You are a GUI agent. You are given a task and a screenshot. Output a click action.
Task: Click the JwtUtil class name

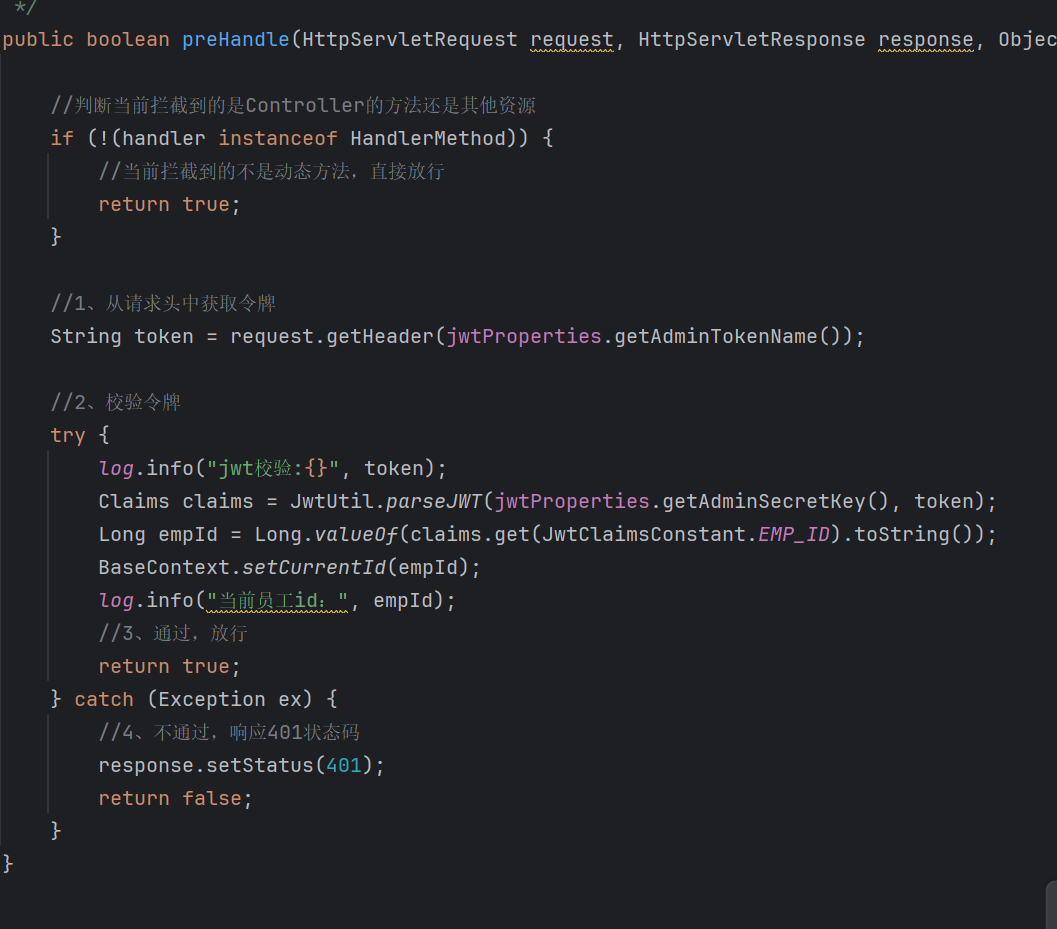coord(332,502)
